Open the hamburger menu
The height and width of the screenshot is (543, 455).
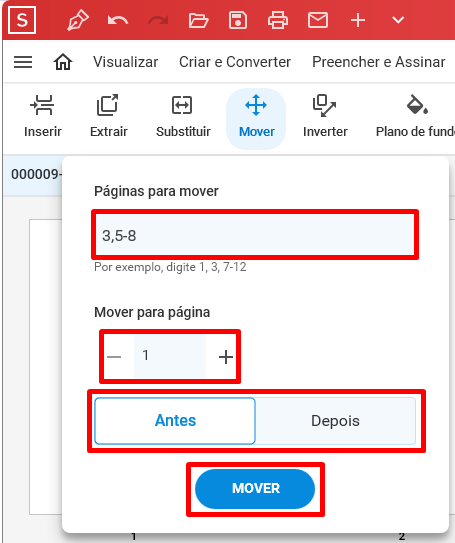point(23,62)
